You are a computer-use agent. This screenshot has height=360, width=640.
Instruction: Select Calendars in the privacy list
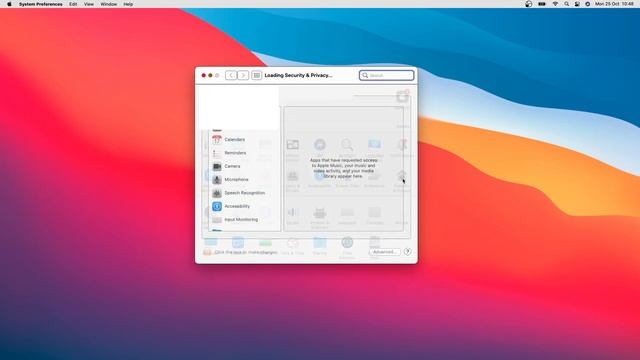(x=244, y=140)
